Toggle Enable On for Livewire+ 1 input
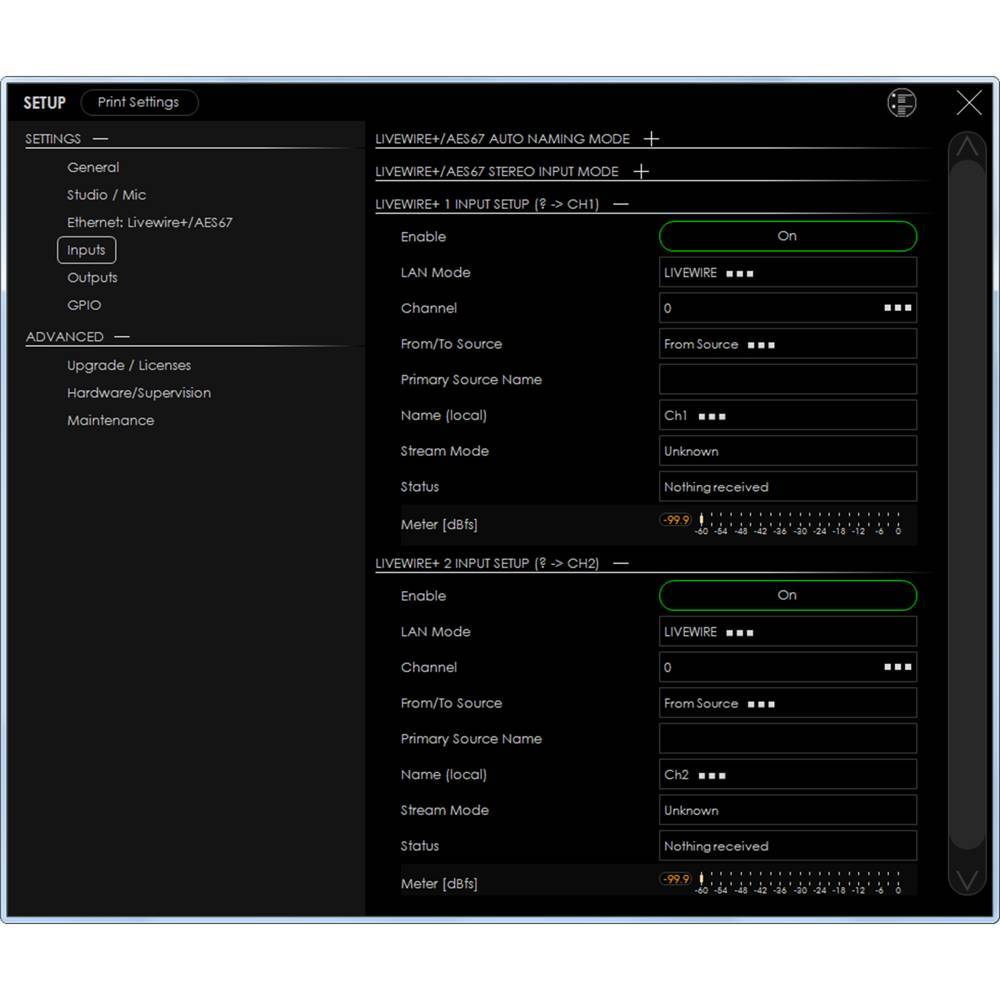This screenshot has height=1000, width=1000. pos(788,236)
